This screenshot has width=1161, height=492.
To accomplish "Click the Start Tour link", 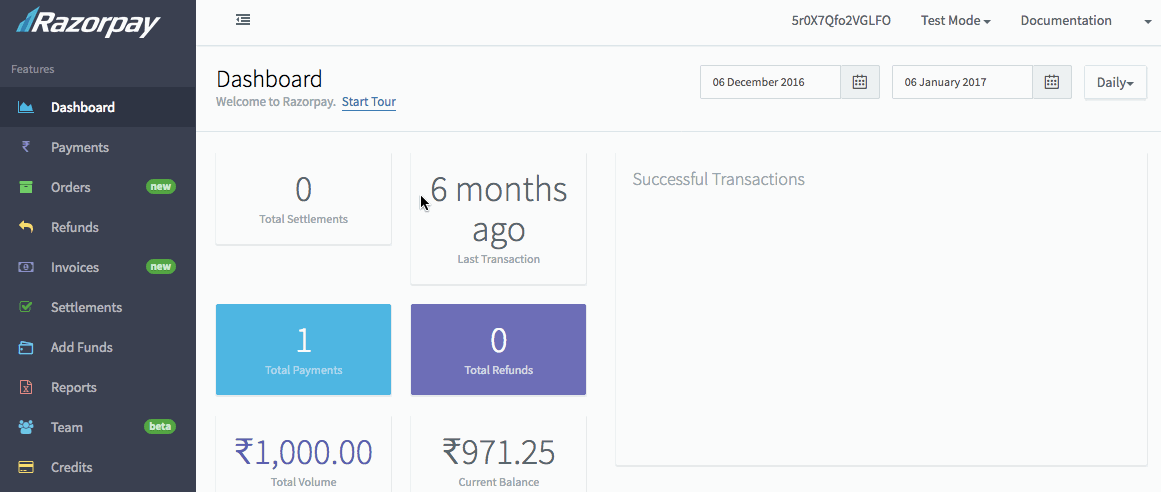I will coord(369,102).
